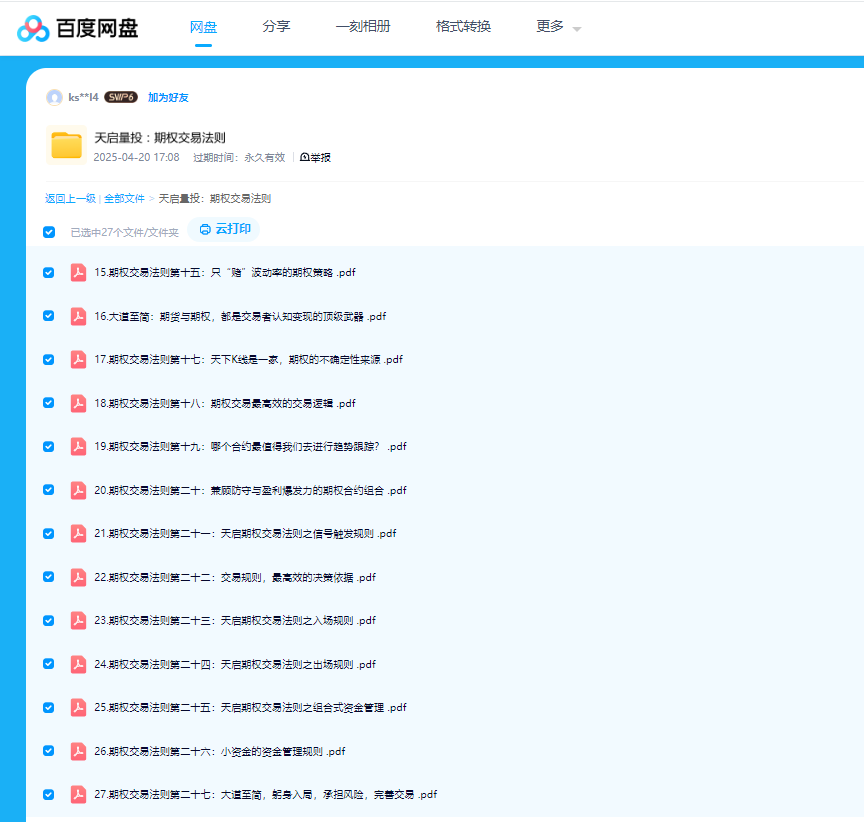Screen dimensions: 864x822
Task: Click 返回上一级 breadcrumb link
Action: (70, 199)
